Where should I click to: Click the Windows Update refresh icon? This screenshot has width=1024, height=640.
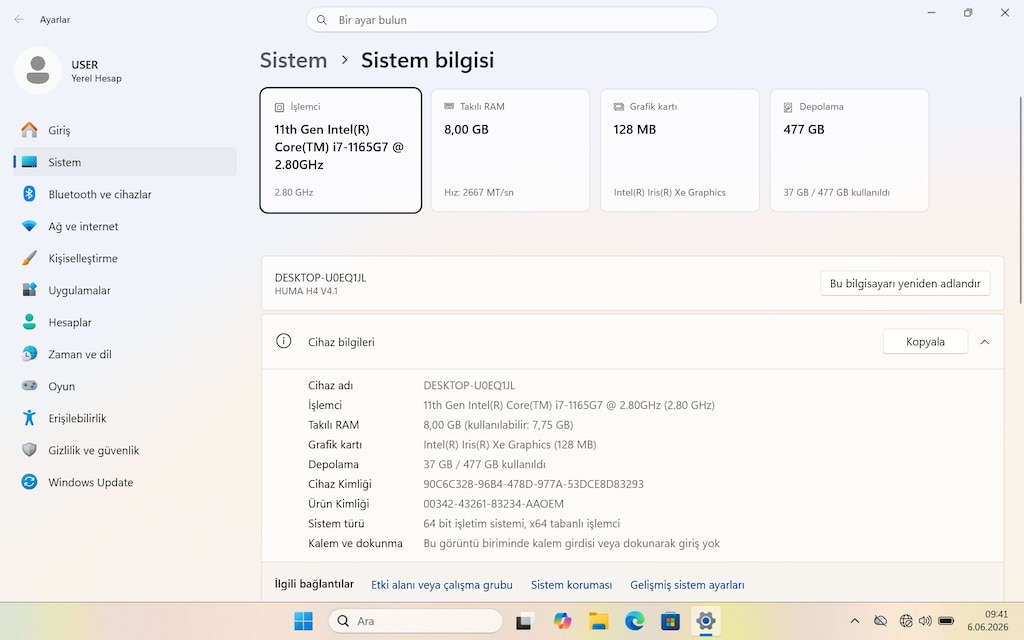pos(29,482)
